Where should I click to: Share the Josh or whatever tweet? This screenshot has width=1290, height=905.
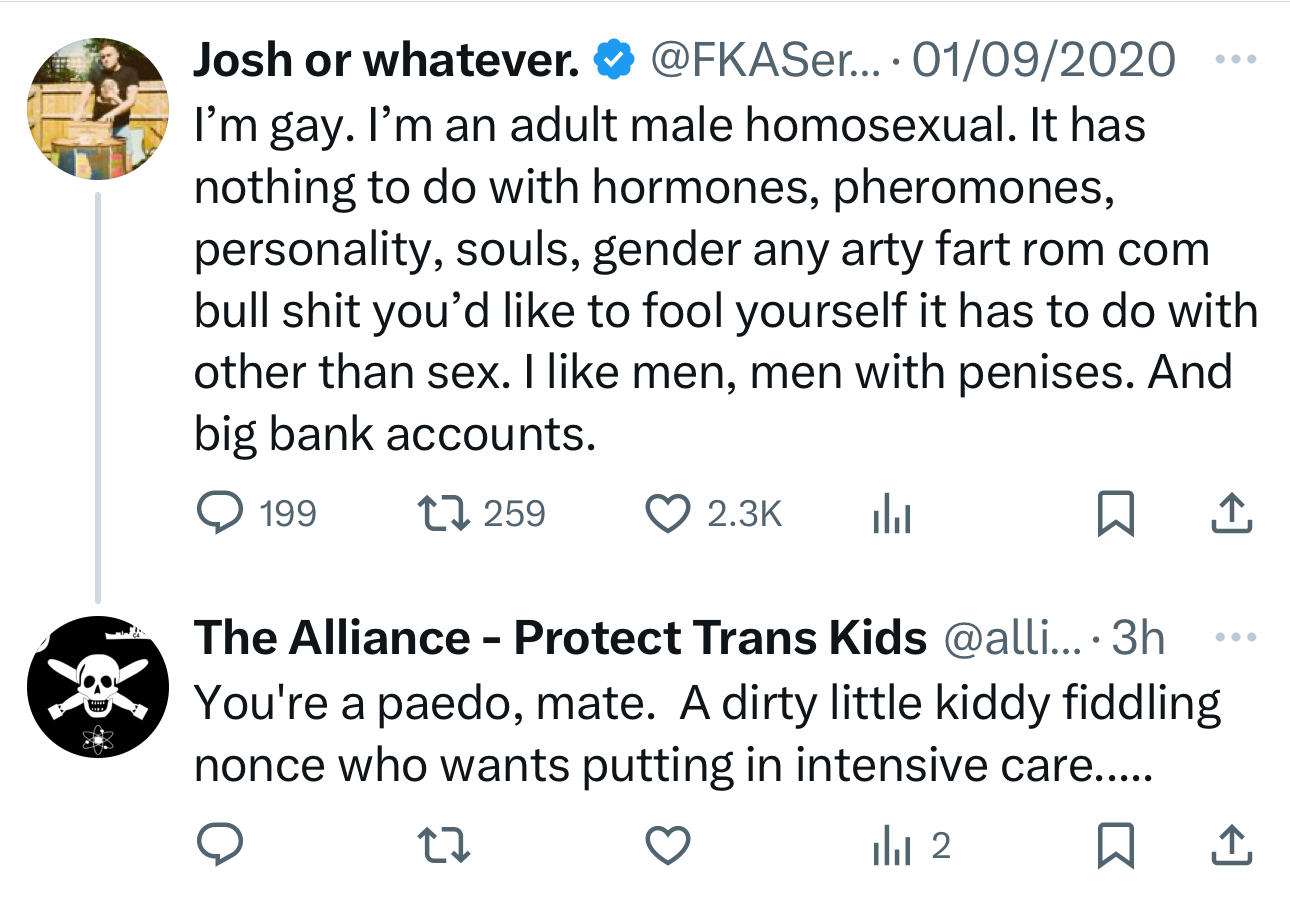click(1232, 514)
